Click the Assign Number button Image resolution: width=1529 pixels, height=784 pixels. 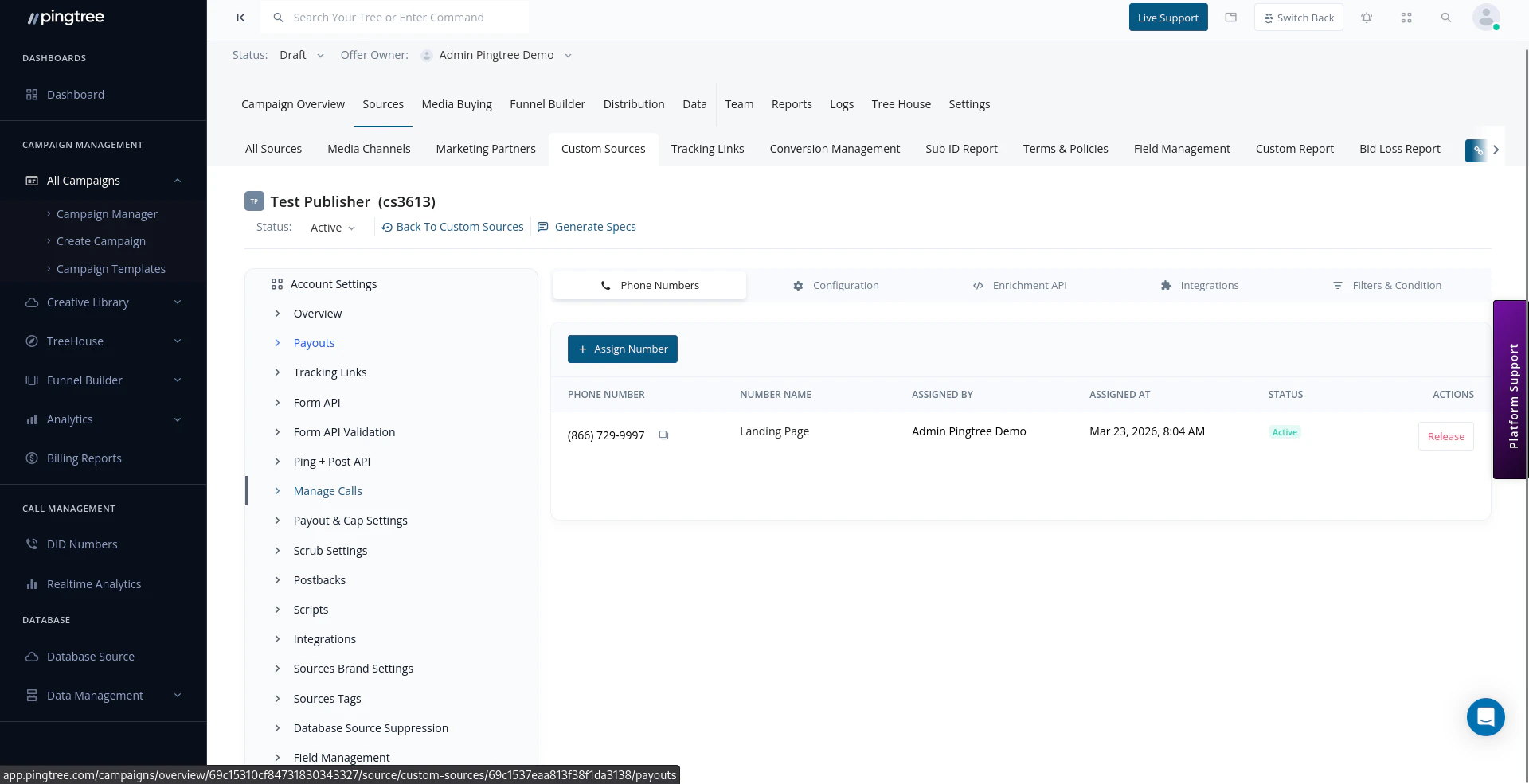623,349
